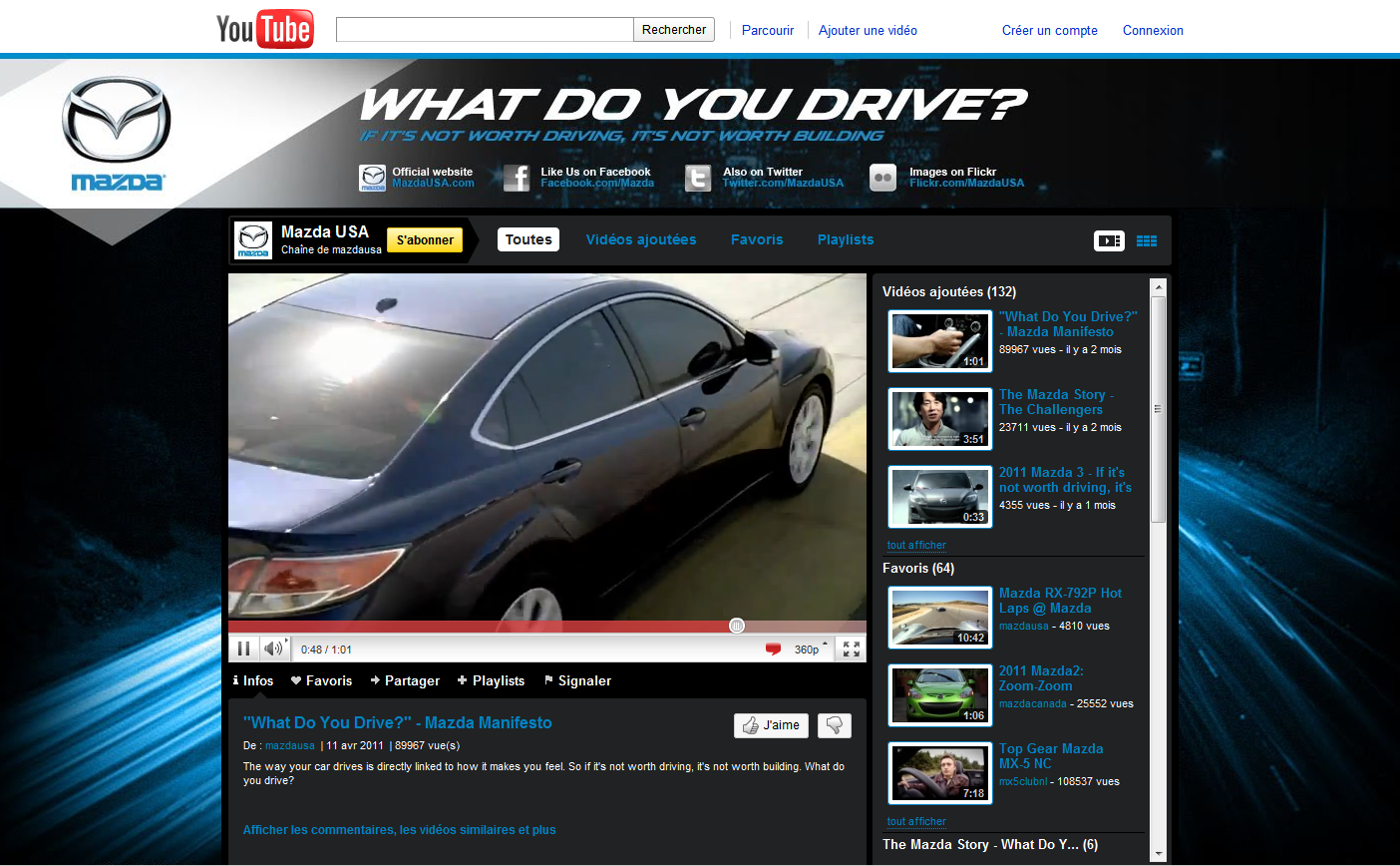Click mazdausa uploader link in video info
Image resolution: width=1400 pixels, height=866 pixels.
[290, 745]
